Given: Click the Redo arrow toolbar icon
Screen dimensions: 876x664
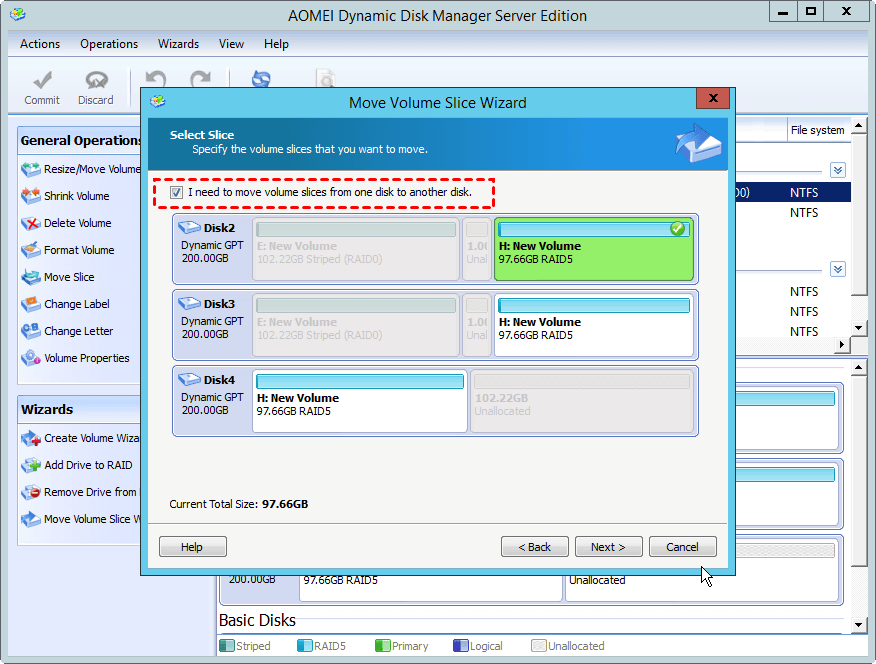Looking at the screenshot, I should coord(200,79).
